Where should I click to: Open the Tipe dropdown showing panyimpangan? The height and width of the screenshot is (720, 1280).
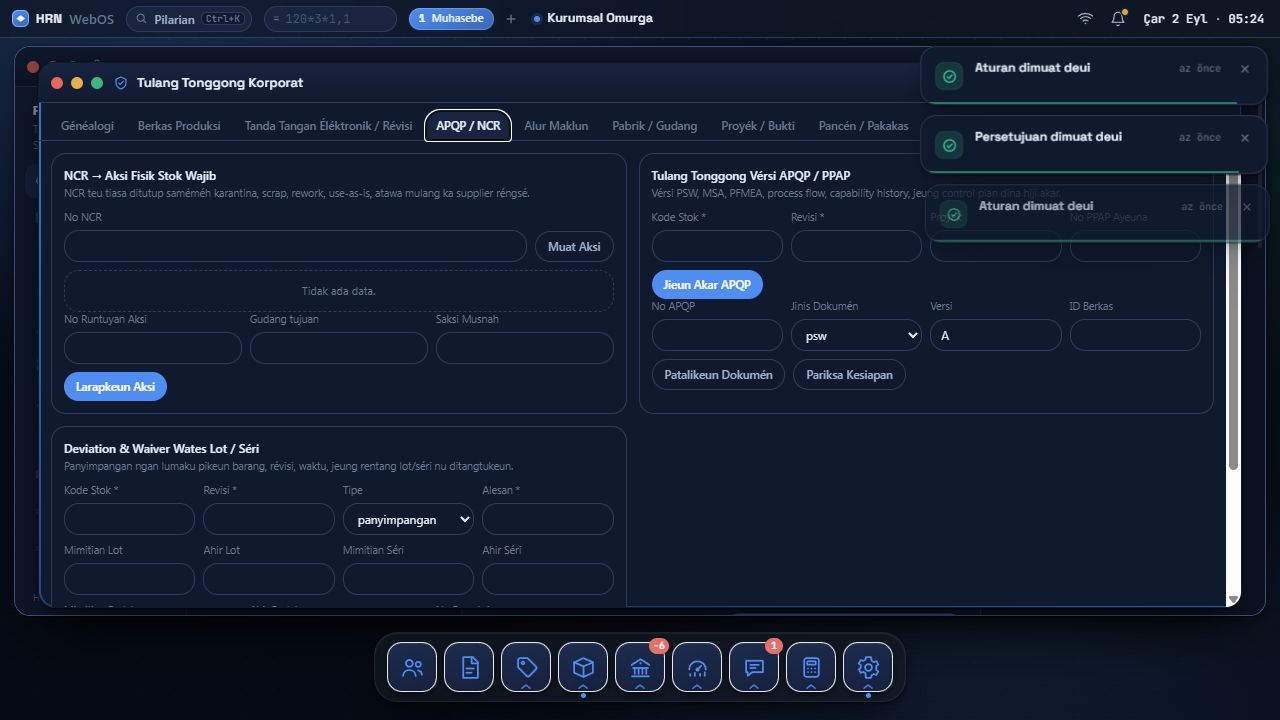coord(408,519)
